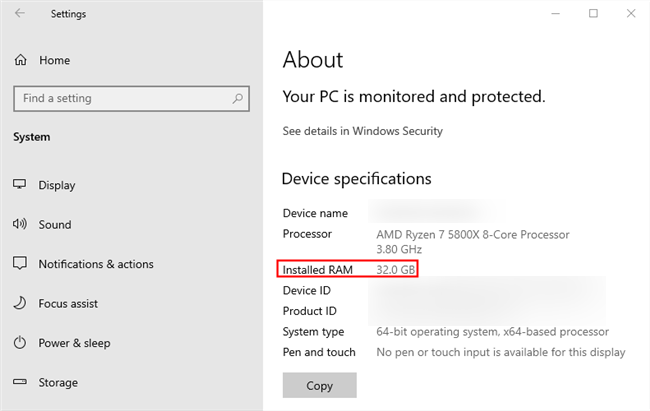The height and width of the screenshot is (411, 650).
Task: Click the Pen and touch value text
Action: tap(500, 352)
